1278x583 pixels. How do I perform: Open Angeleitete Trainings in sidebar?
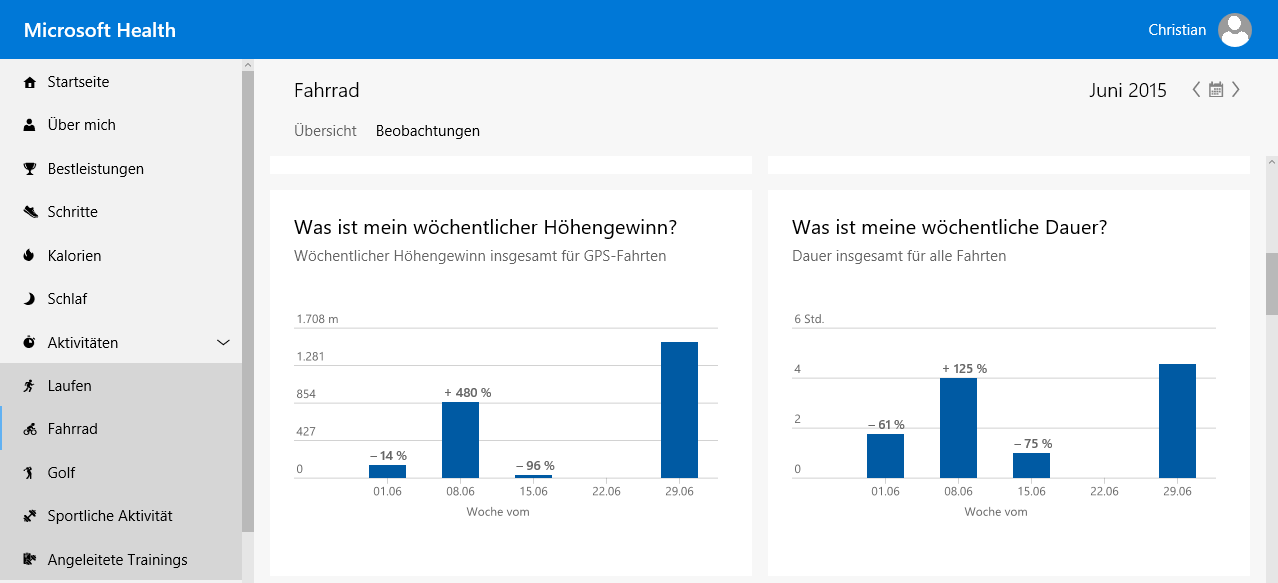click(117, 560)
